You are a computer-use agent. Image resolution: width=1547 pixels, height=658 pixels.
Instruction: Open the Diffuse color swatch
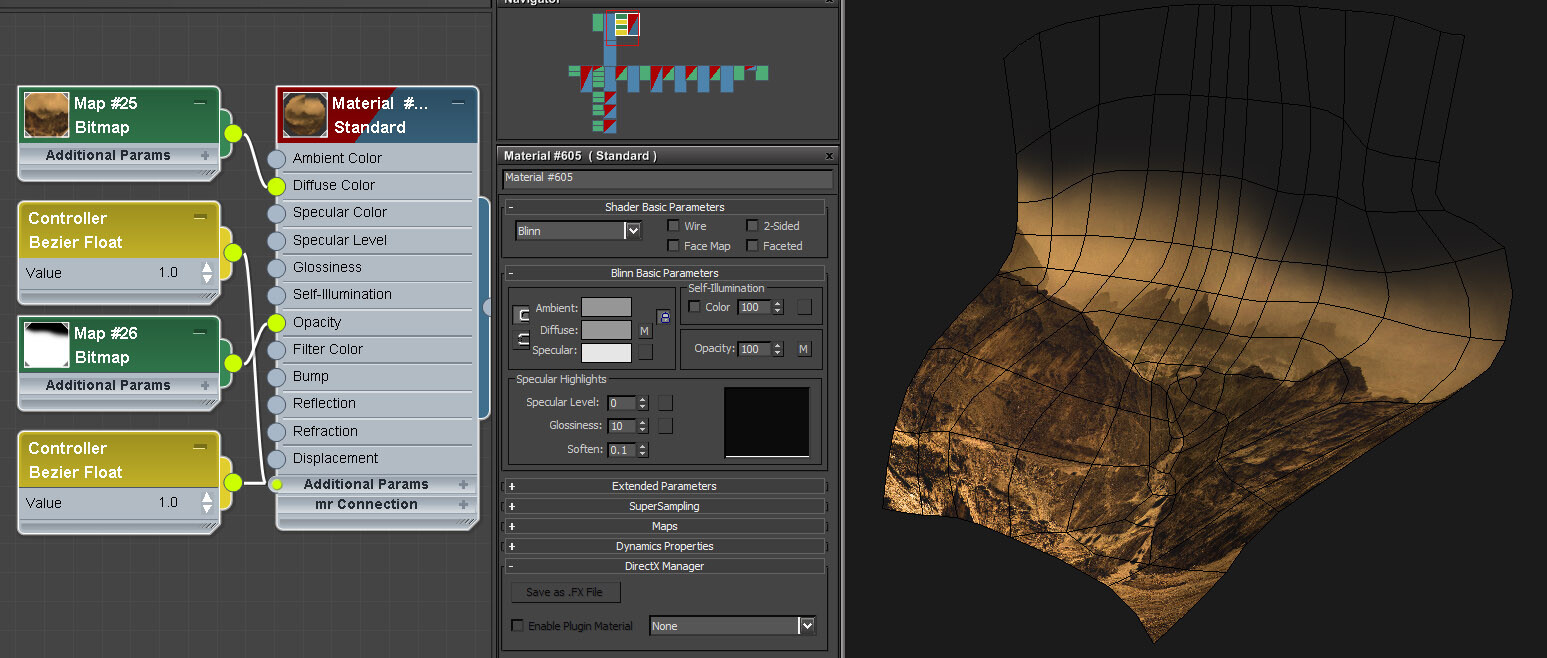(x=607, y=330)
